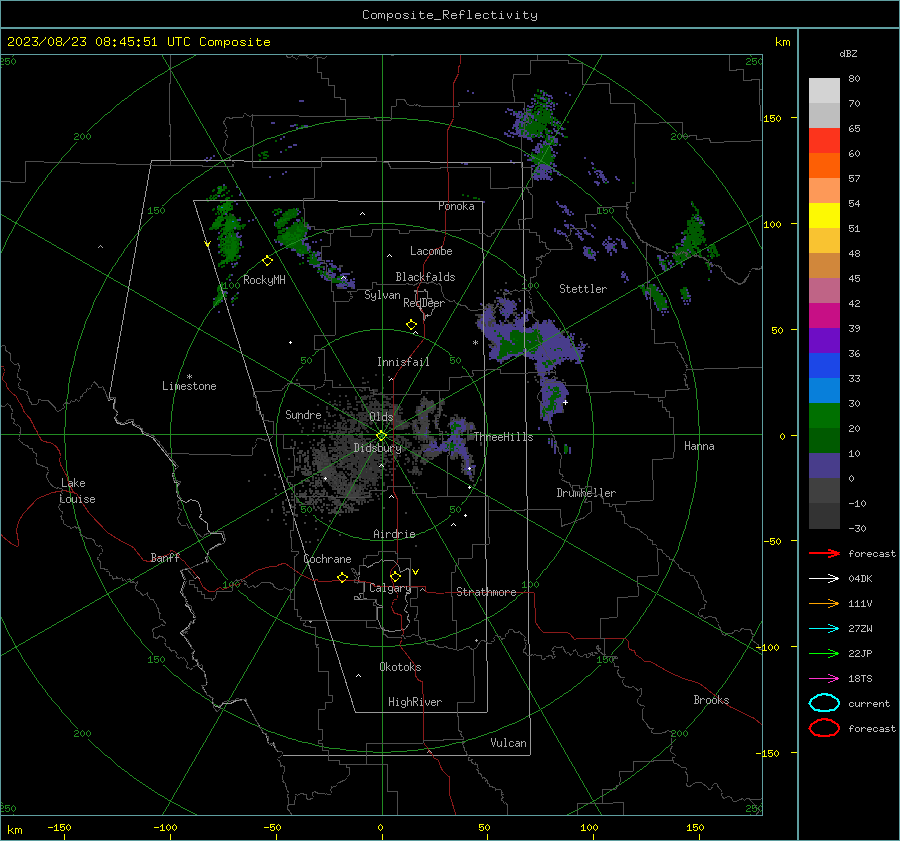Click the yellow diamond marker near Red Deer
Screen dimensions: 900x841
click(411, 325)
